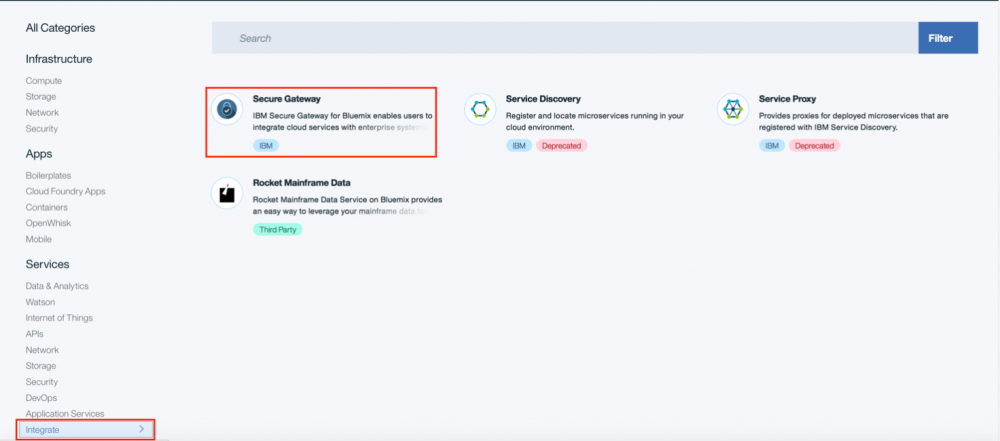1000x441 pixels.
Task: Open Storage under Services
Action: click(x=41, y=366)
